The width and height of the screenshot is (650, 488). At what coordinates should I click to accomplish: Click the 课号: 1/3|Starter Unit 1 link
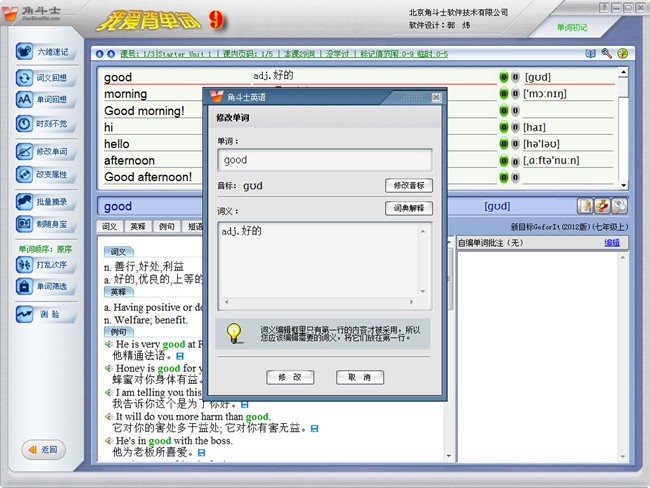tap(166, 54)
